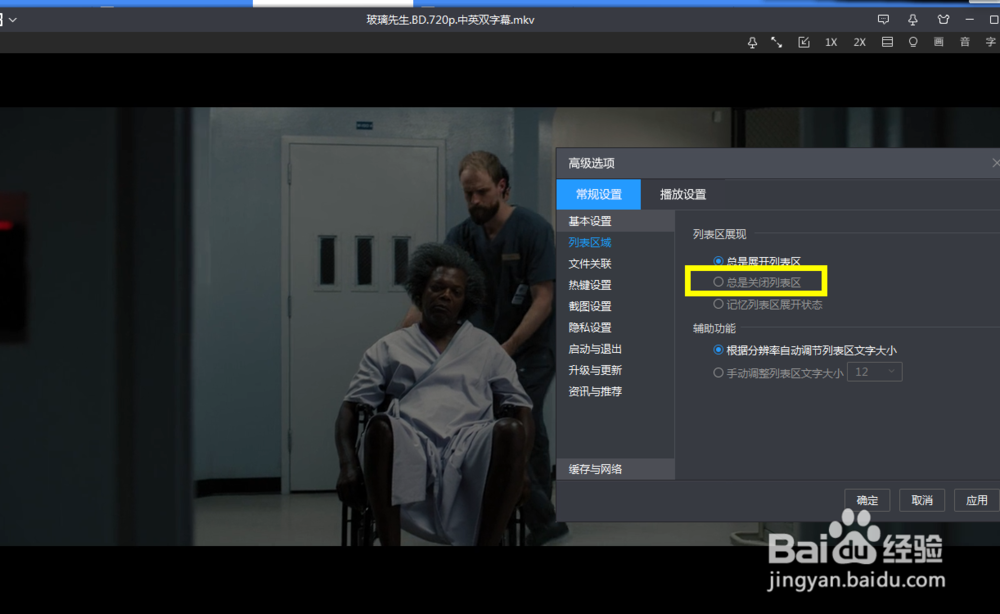Open 启动与退出 settings
This screenshot has height=614, width=1000.
(x=595, y=349)
